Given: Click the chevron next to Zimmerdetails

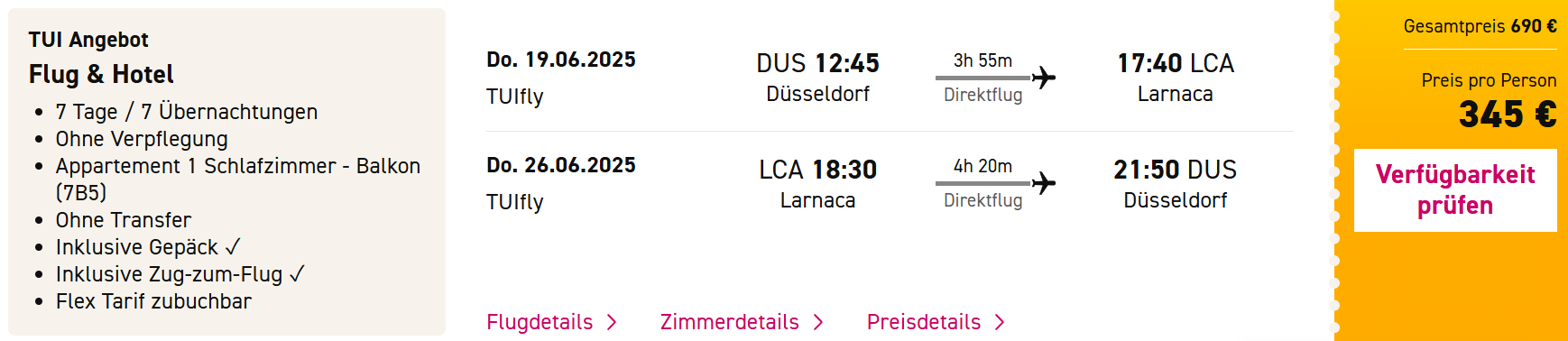Looking at the screenshot, I should (818, 323).
